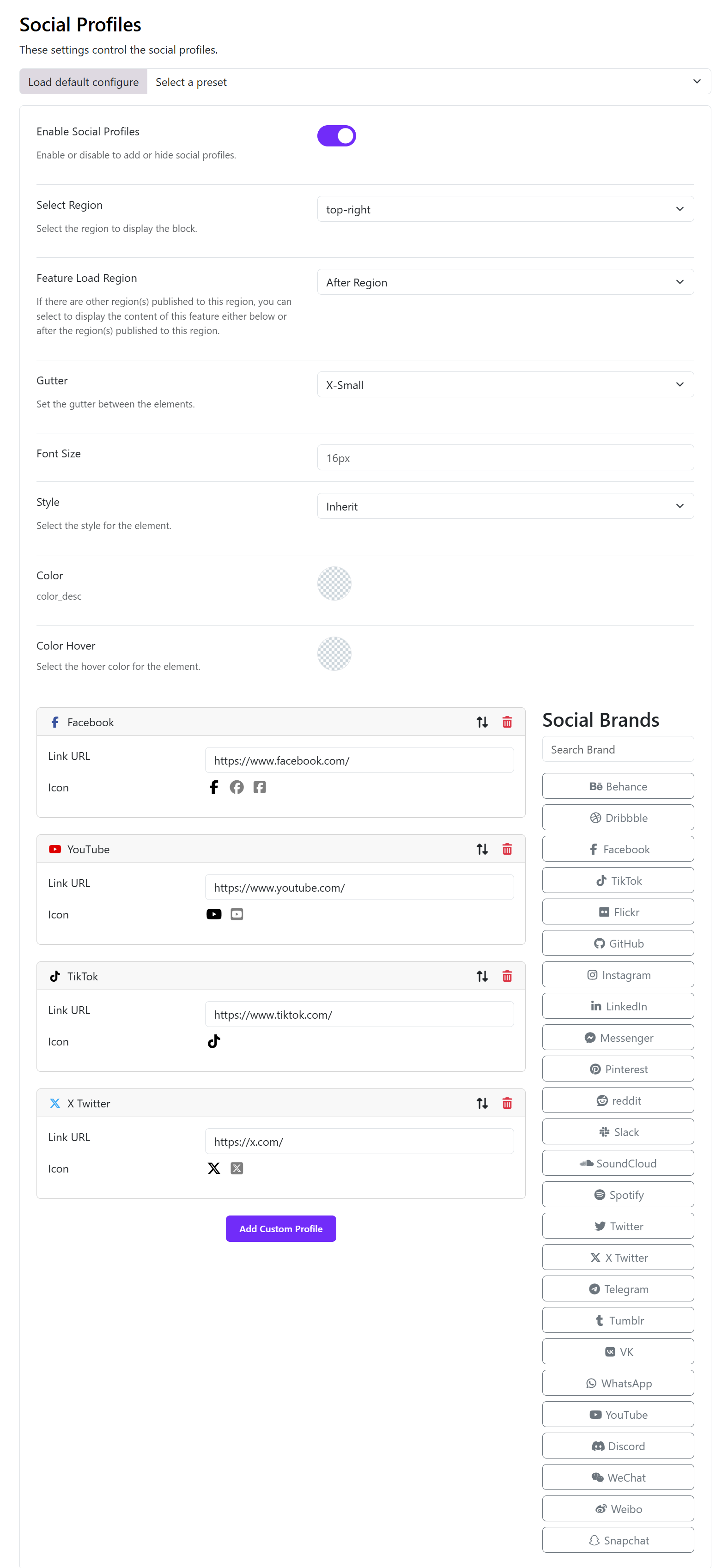Edit the YouTube Link URL field
728x1568 pixels.
pyautogui.click(x=359, y=887)
